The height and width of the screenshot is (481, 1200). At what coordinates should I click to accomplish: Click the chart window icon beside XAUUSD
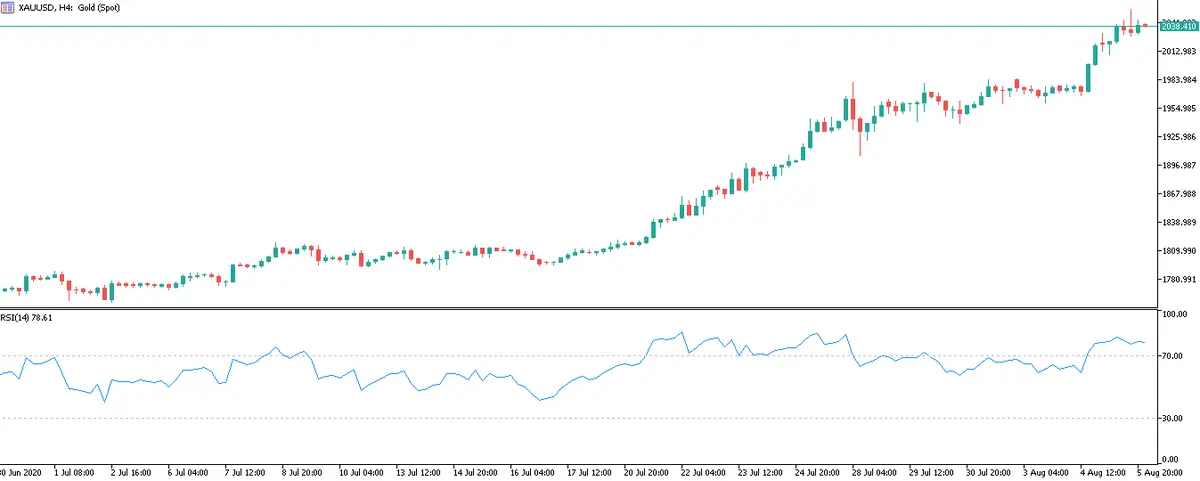(8, 7)
